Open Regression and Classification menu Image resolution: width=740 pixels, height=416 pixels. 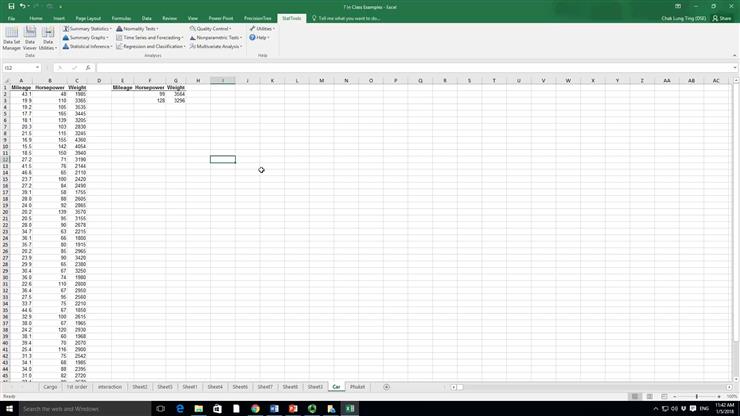tap(151, 47)
